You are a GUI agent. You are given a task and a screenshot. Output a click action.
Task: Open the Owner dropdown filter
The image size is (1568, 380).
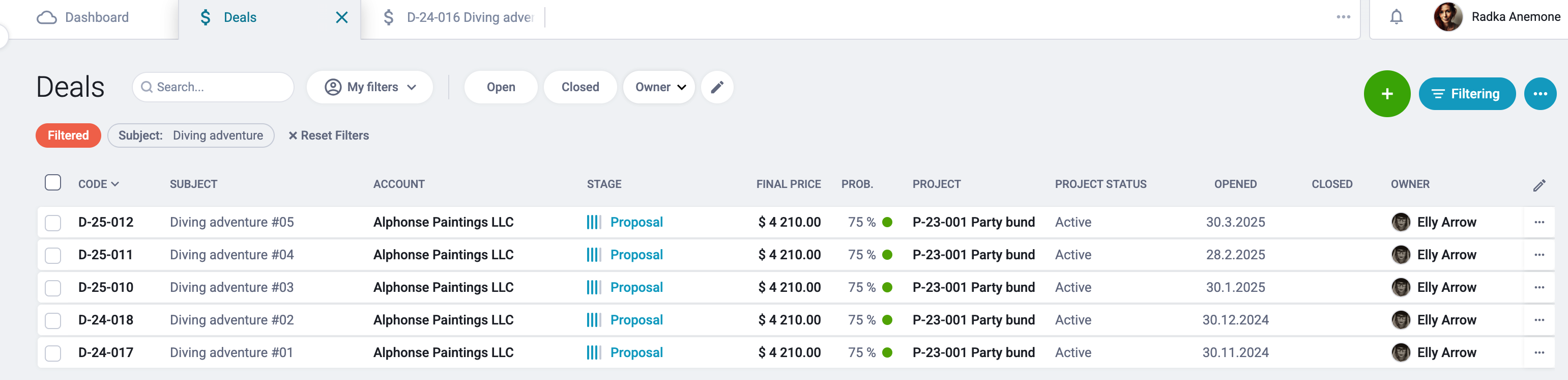pos(659,87)
